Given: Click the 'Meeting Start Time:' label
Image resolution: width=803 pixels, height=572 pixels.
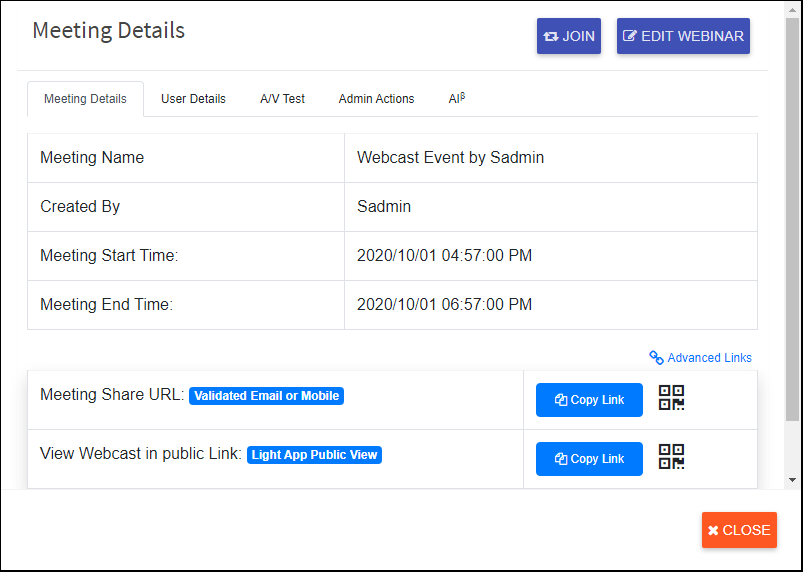Looking at the screenshot, I should tap(109, 256).
